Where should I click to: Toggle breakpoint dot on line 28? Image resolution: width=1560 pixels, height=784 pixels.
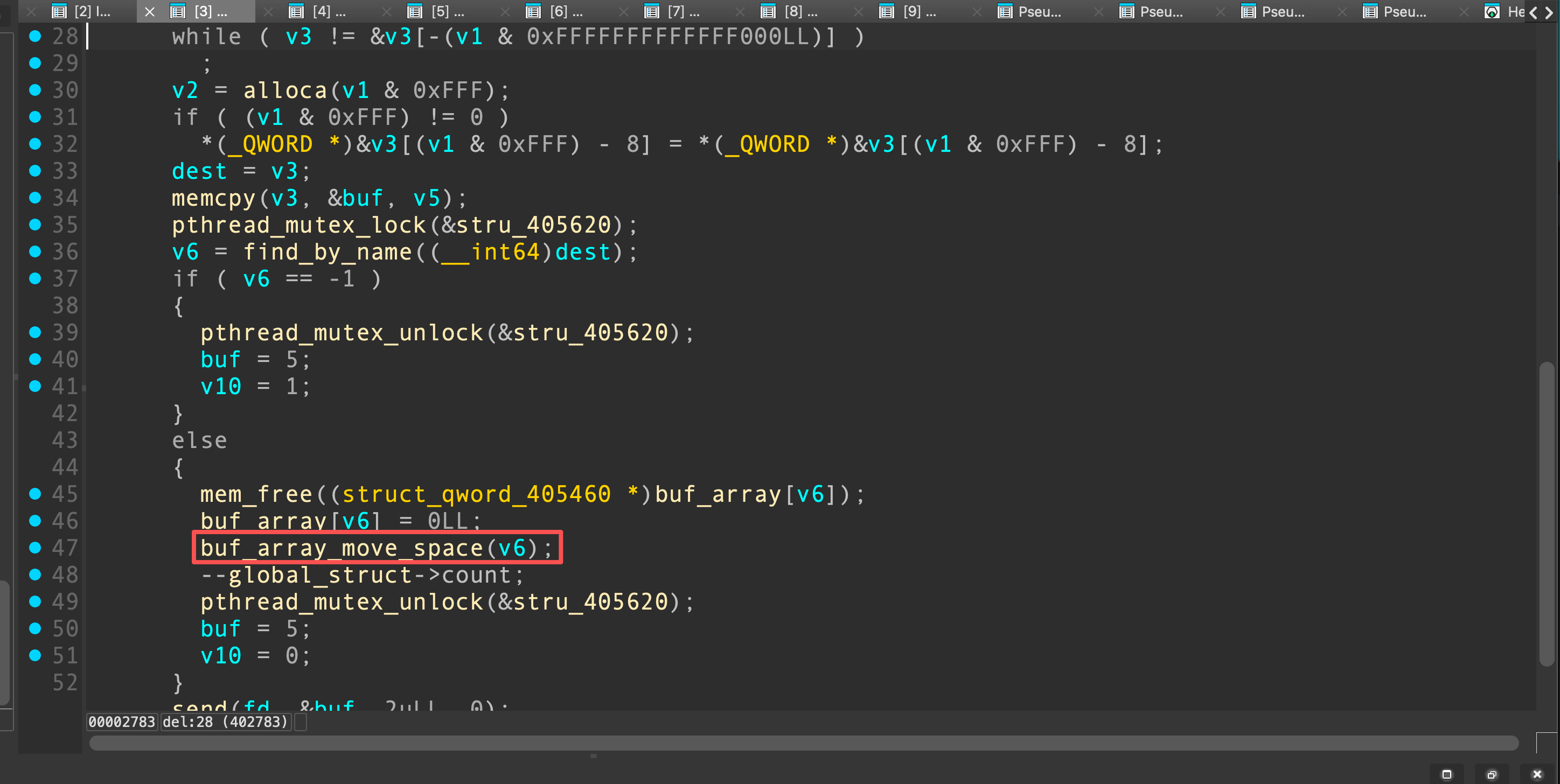[x=35, y=36]
